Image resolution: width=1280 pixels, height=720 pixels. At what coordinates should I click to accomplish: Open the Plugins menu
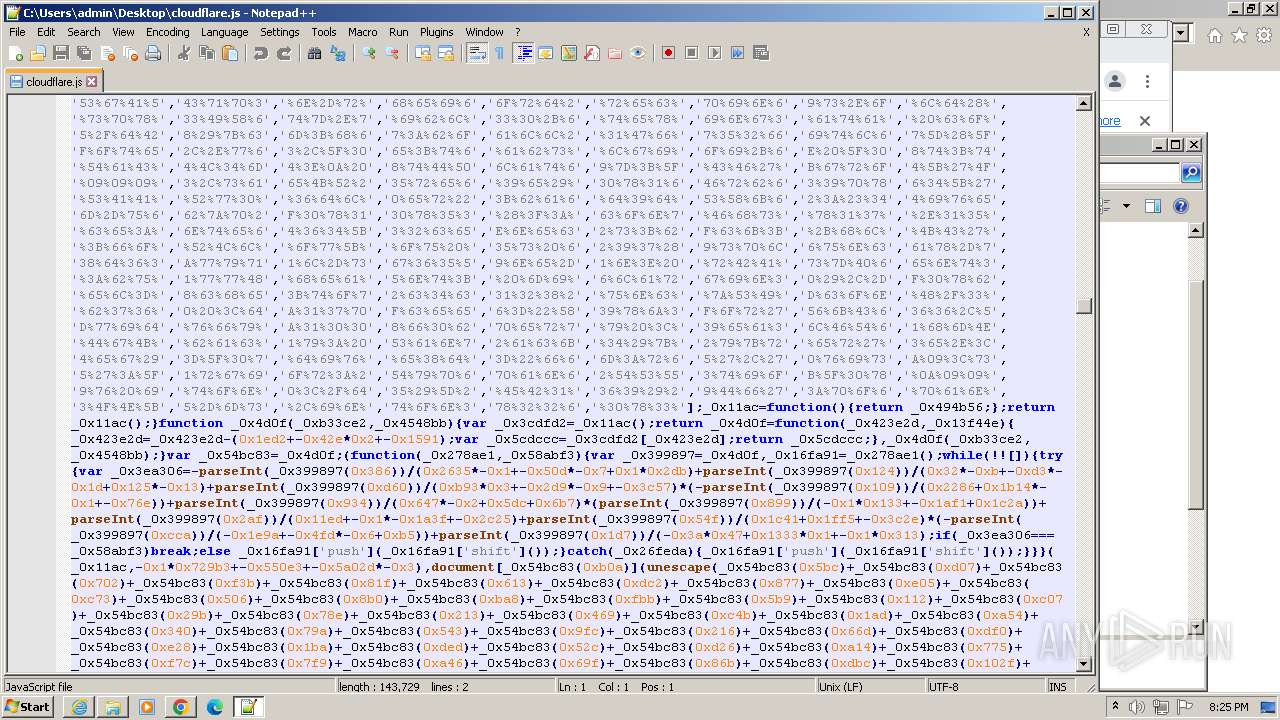436,32
